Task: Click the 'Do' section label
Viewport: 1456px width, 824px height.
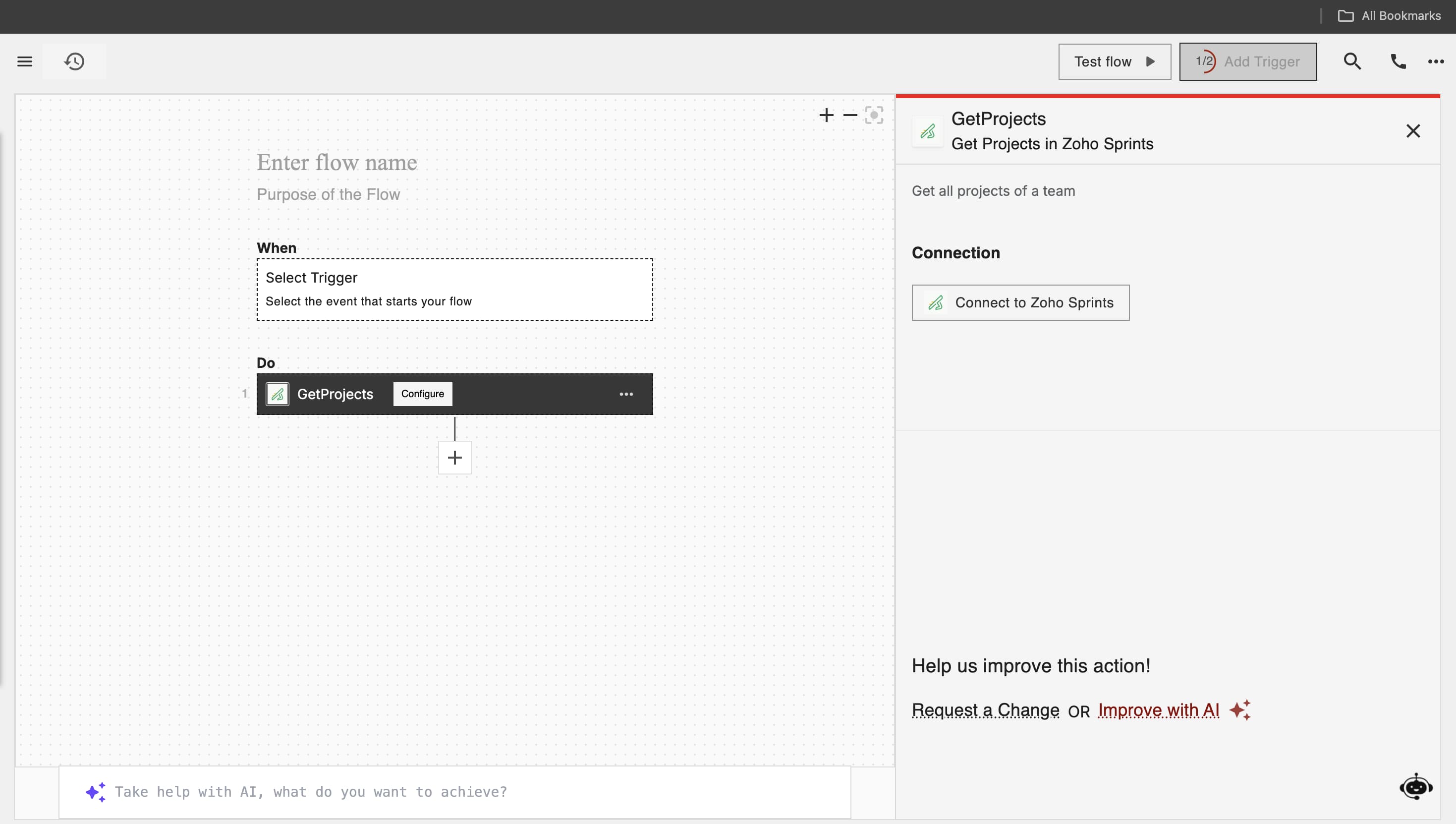Action: click(x=266, y=363)
